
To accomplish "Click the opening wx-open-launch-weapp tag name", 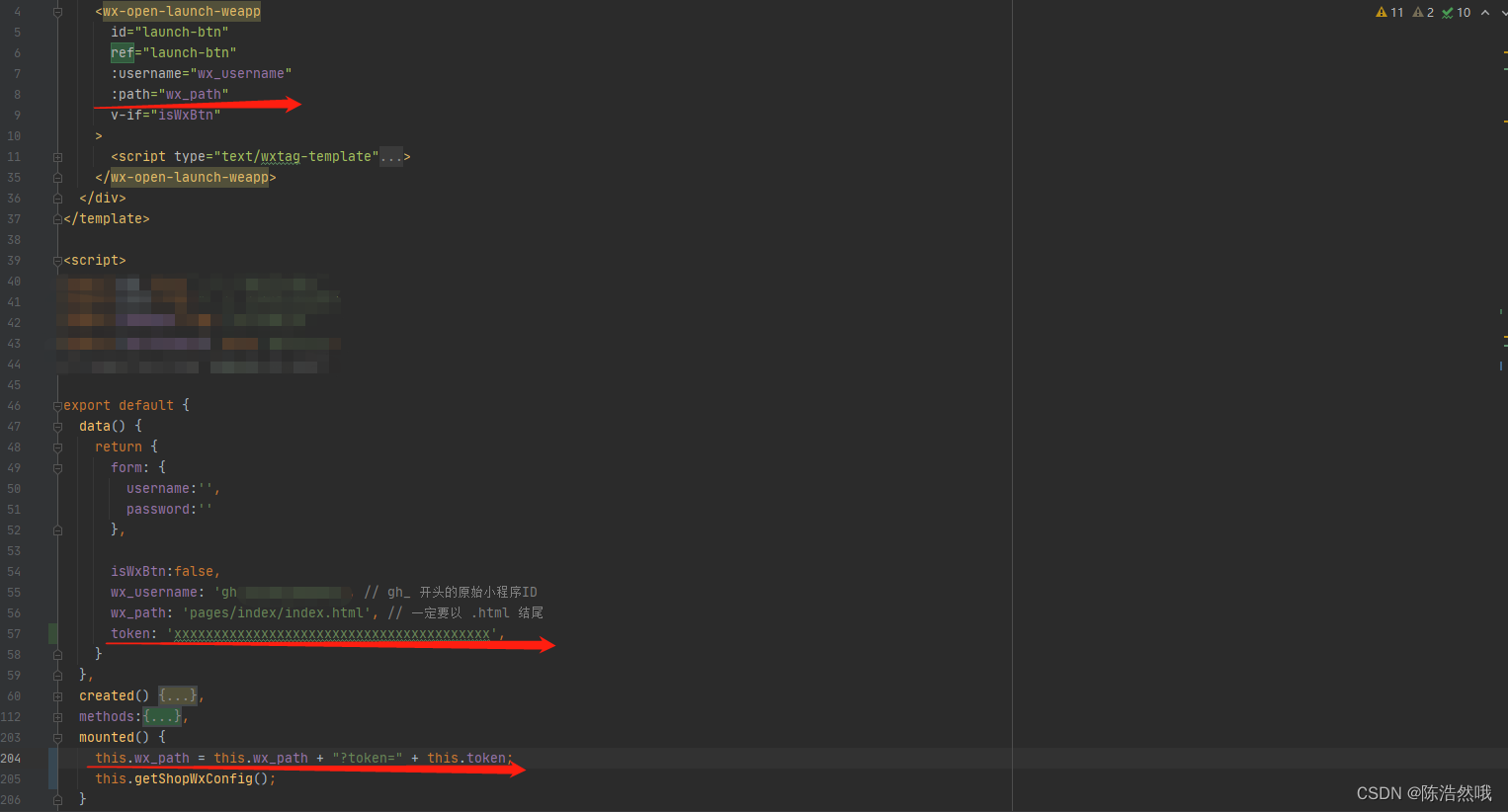I will (182, 12).
